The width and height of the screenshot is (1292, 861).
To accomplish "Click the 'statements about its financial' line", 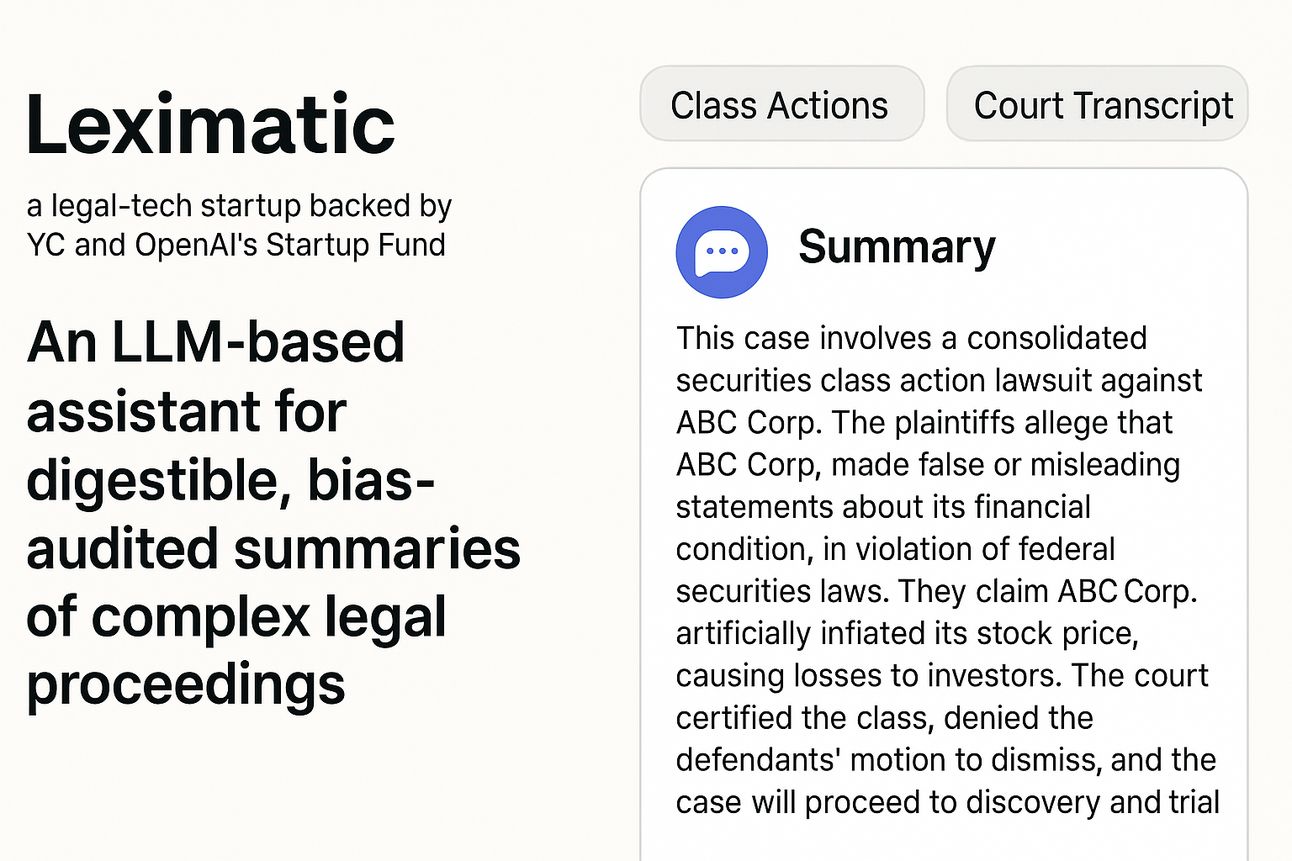I will click(883, 507).
